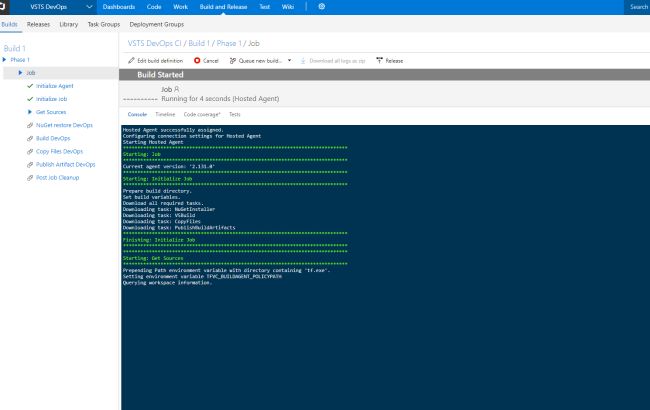
Task: Open the Test menu
Action: tap(264, 7)
